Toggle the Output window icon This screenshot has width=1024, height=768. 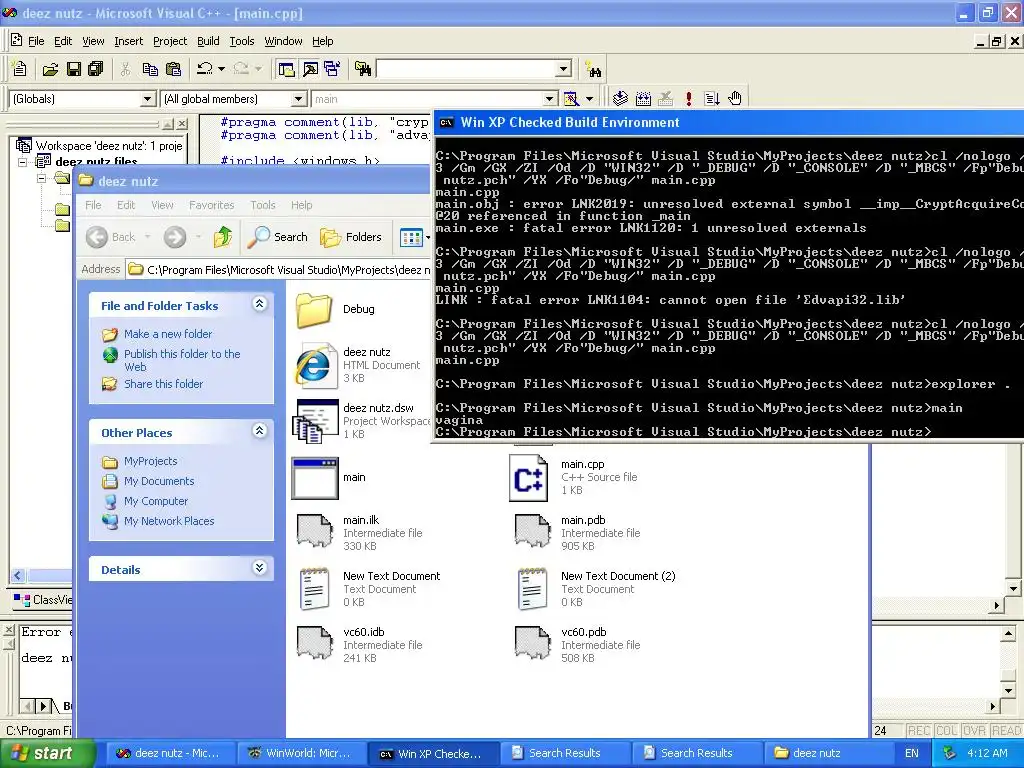(x=310, y=69)
